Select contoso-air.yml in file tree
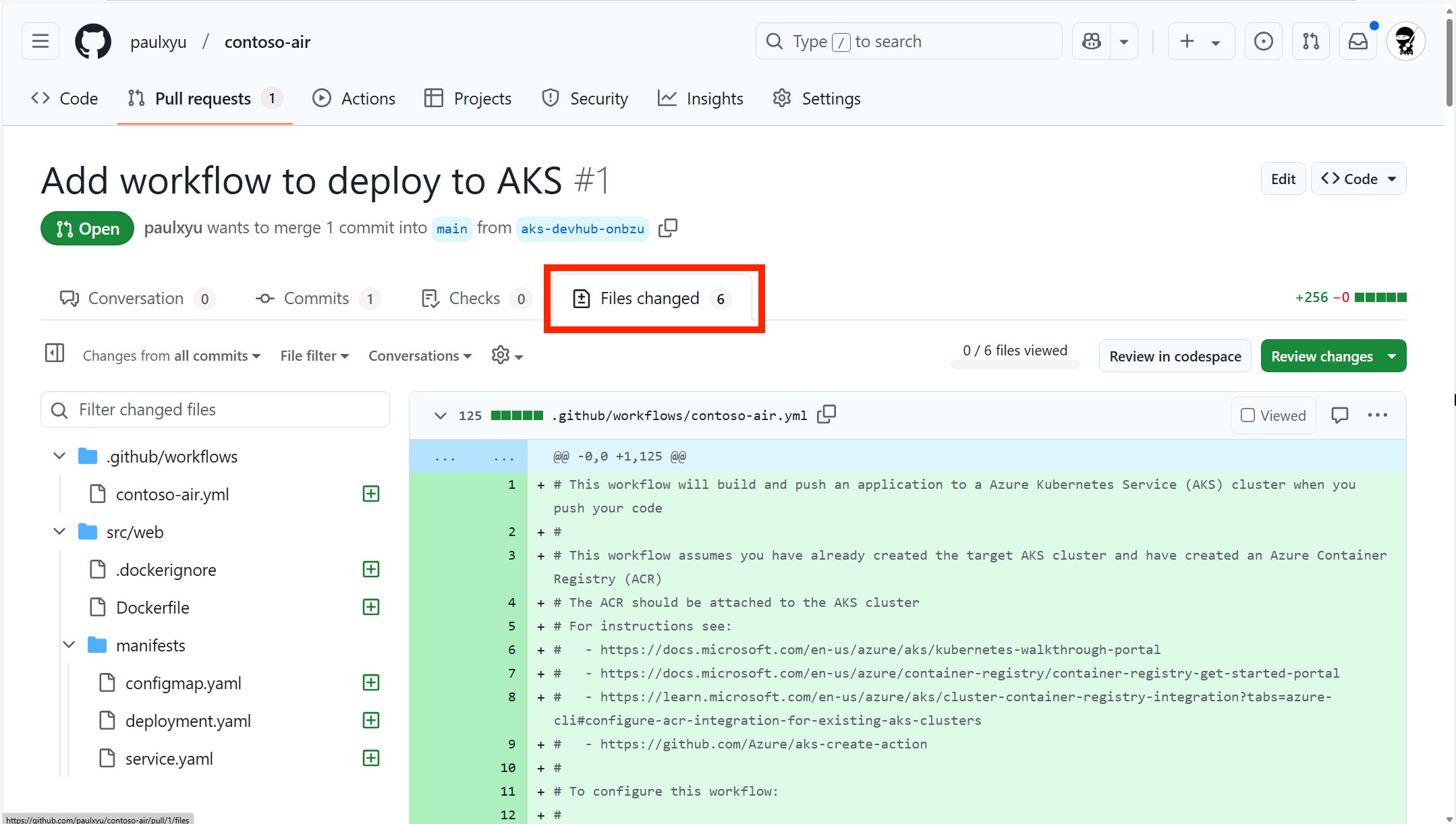The height and width of the screenshot is (824, 1456). tap(172, 494)
